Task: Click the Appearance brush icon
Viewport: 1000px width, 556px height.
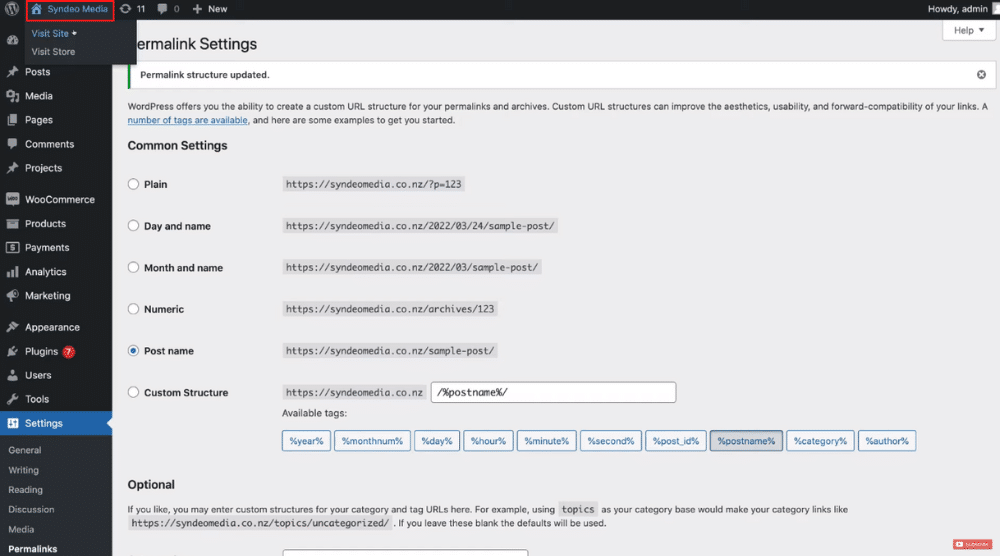Action: pos(12,327)
